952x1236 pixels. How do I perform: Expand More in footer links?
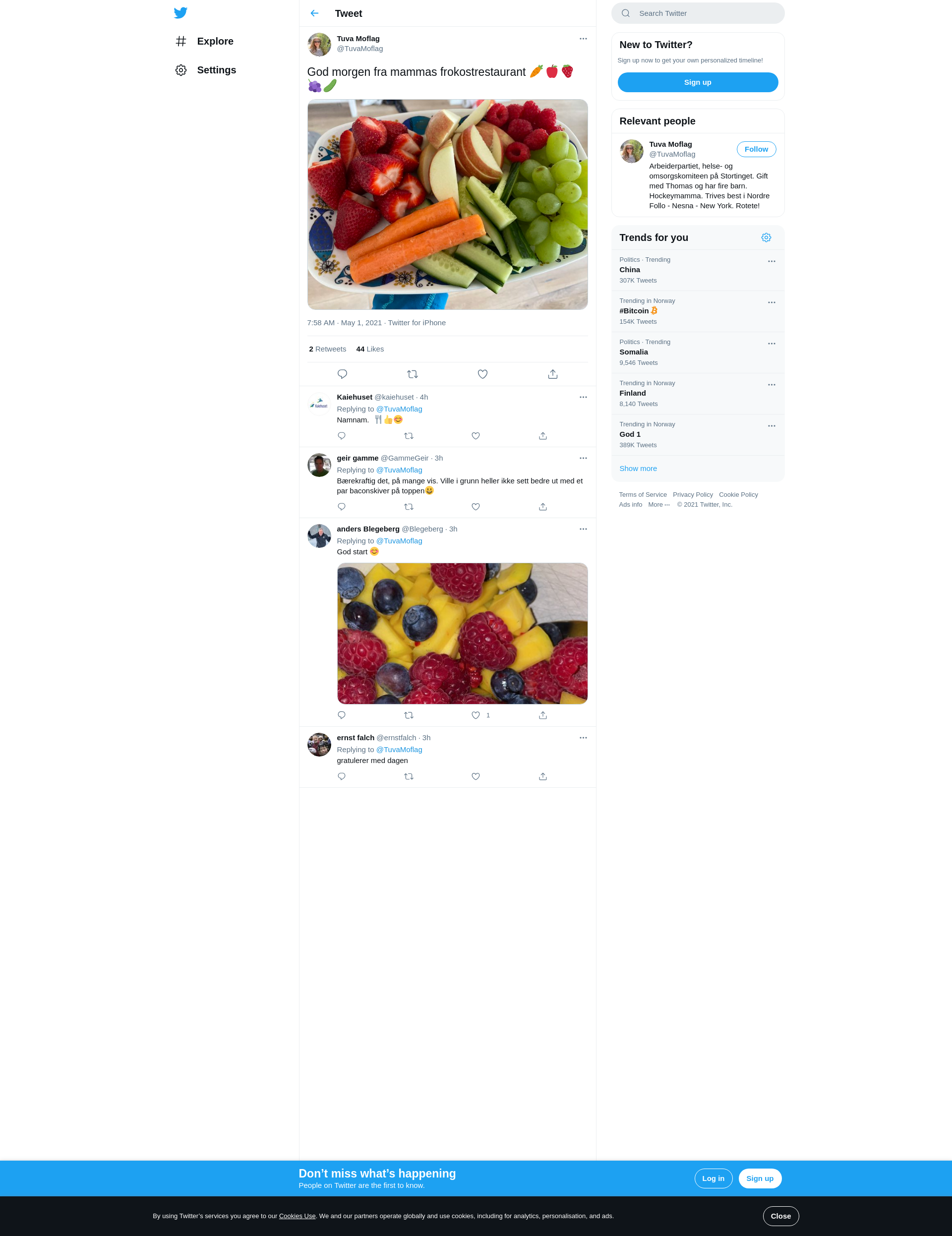(659, 505)
